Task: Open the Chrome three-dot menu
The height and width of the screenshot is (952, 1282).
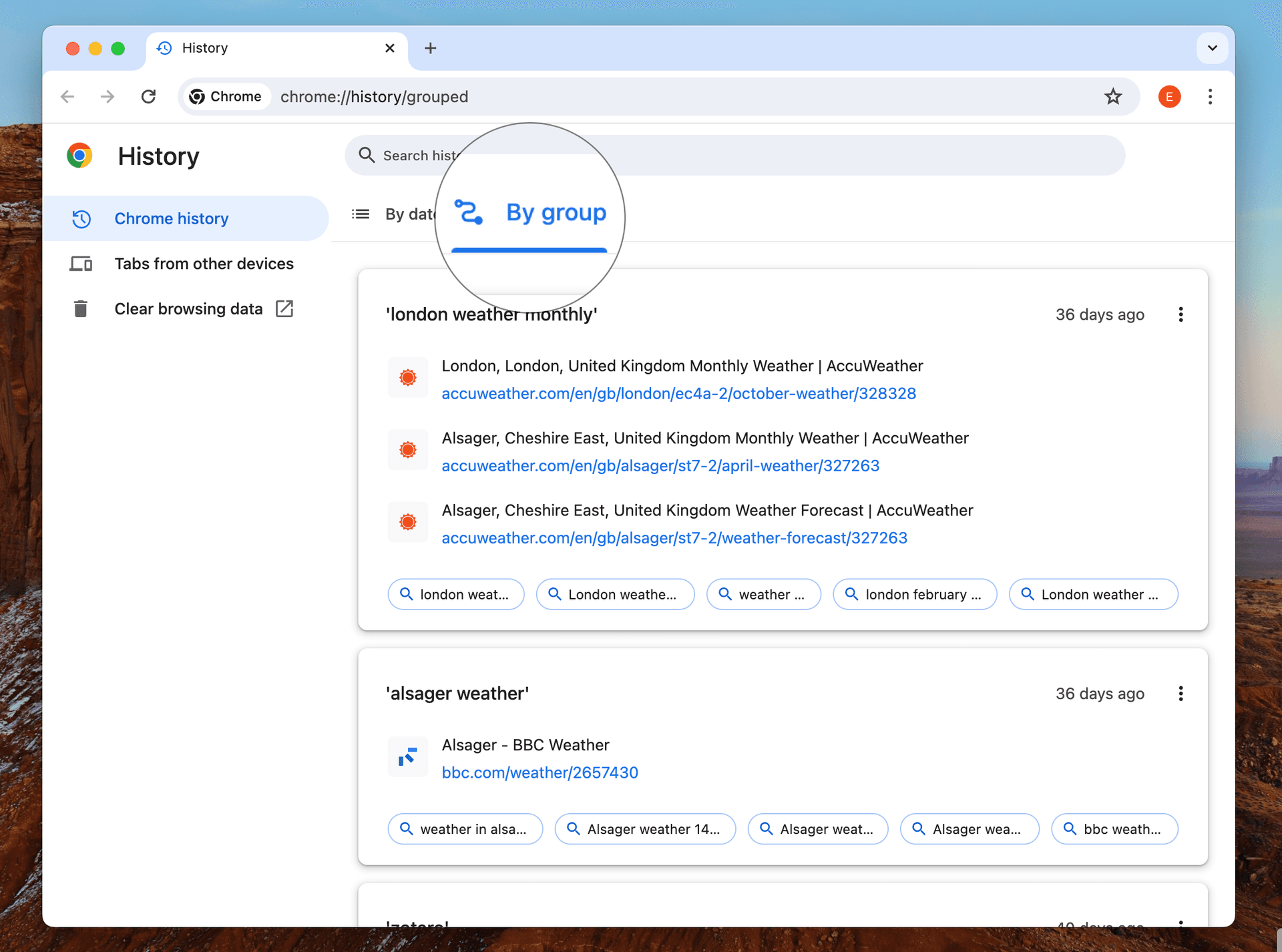Action: [x=1210, y=97]
